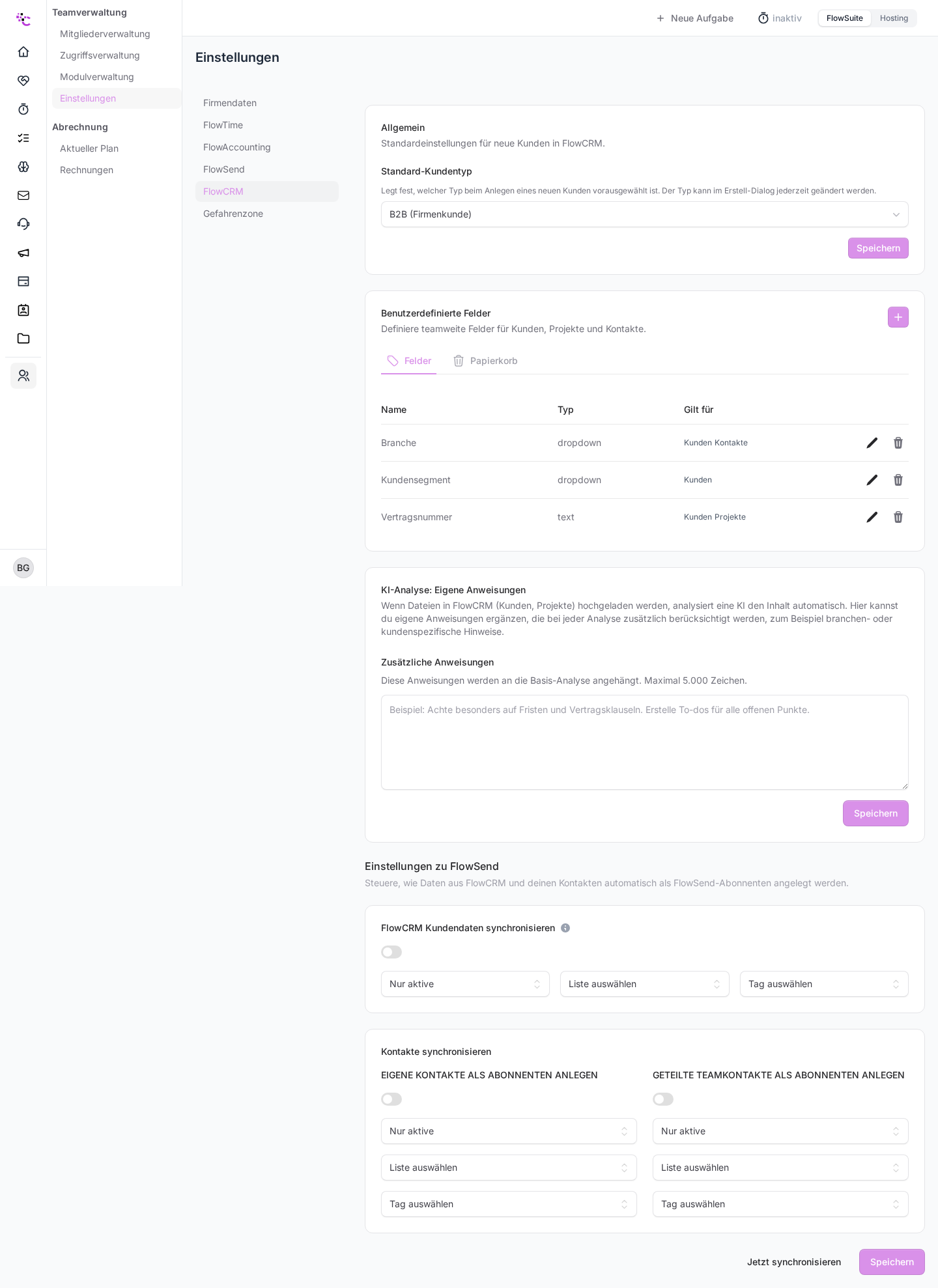Click the team users icon in the sidebar

coord(23,376)
